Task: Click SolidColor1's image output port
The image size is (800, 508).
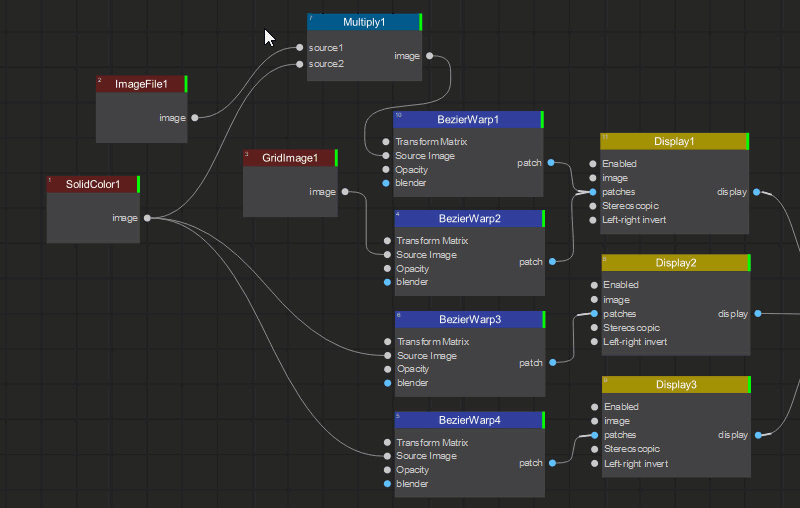Action: (147, 218)
